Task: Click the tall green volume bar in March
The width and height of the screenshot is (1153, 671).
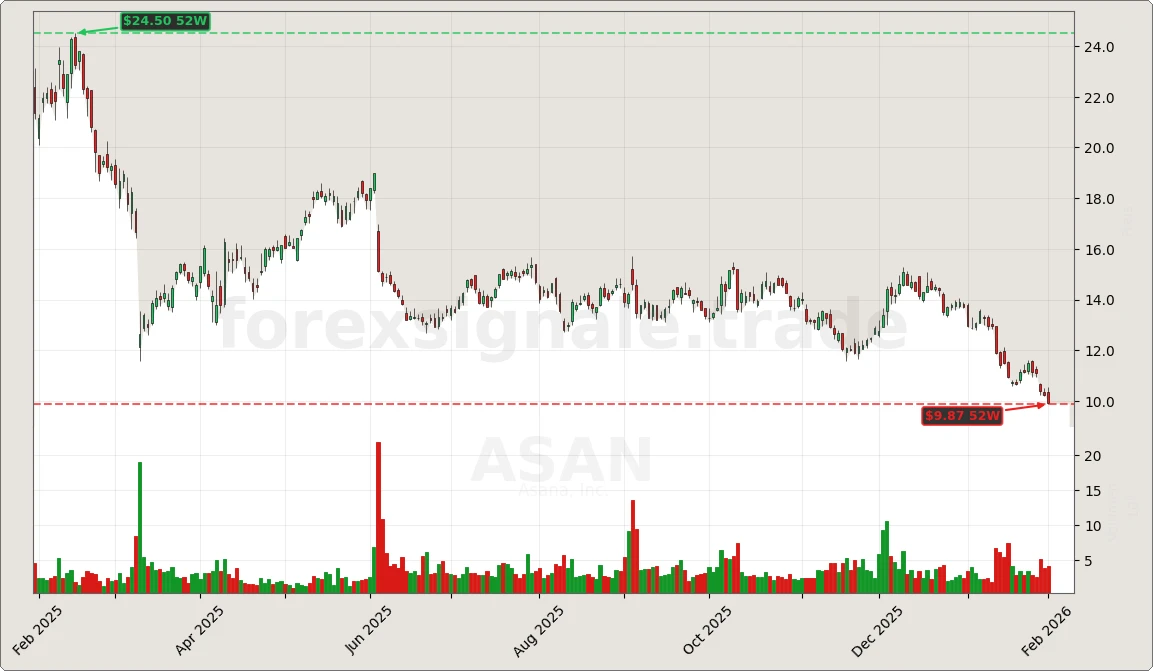Action: tap(140, 520)
